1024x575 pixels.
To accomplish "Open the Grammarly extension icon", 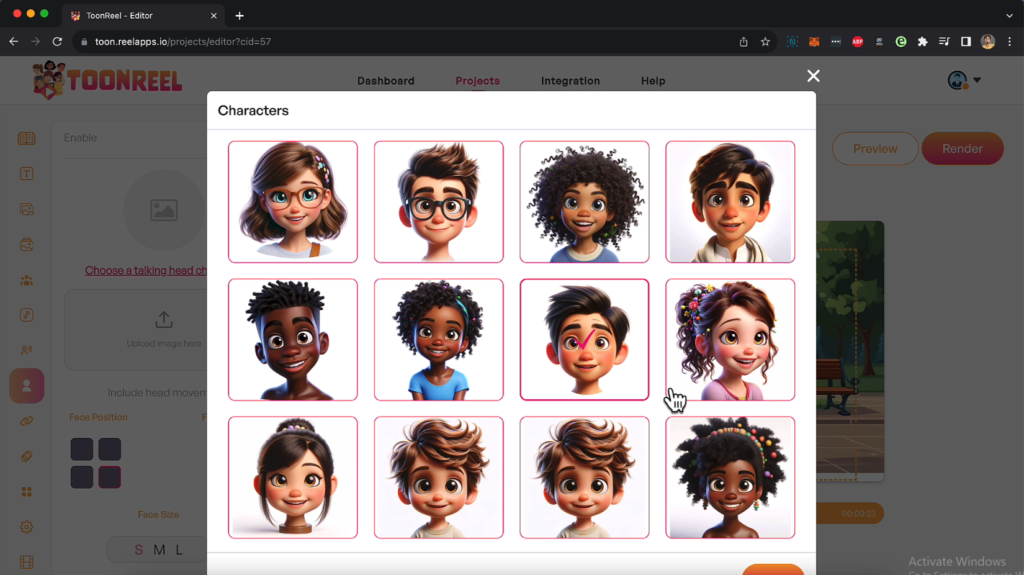I will click(901, 42).
